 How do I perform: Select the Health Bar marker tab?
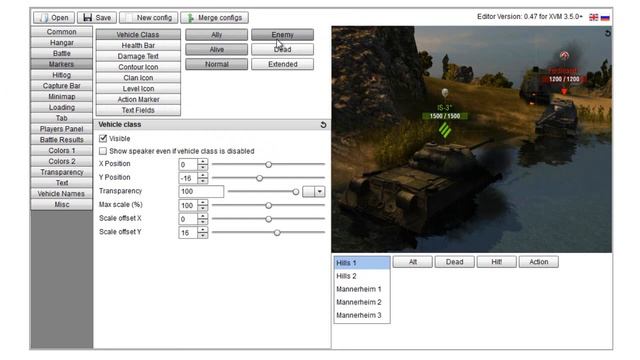[x=138, y=45]
